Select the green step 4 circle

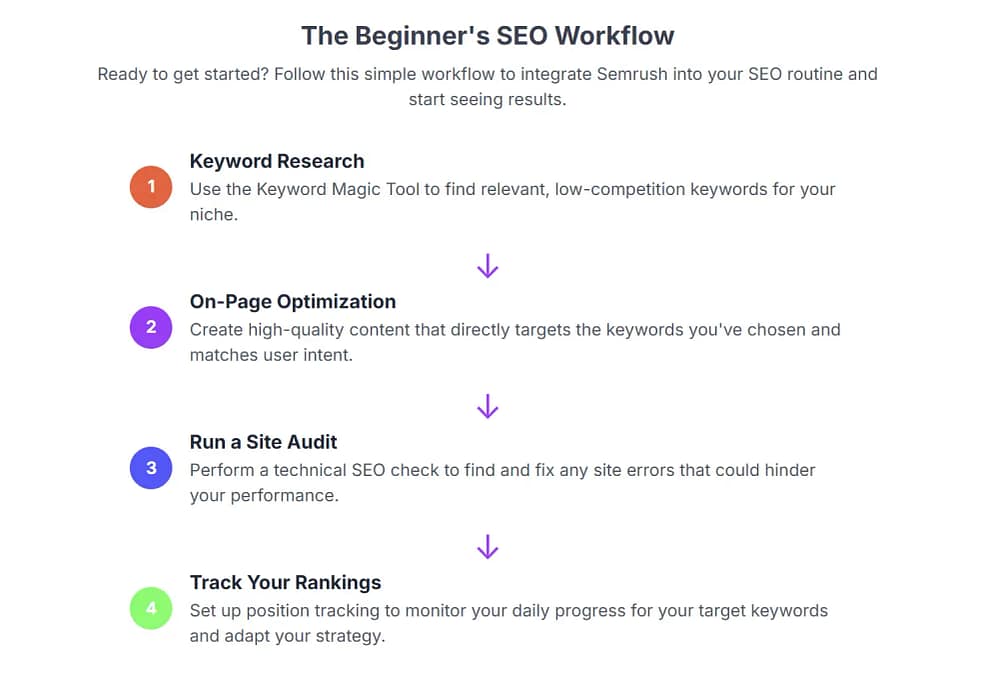[152, 607]
